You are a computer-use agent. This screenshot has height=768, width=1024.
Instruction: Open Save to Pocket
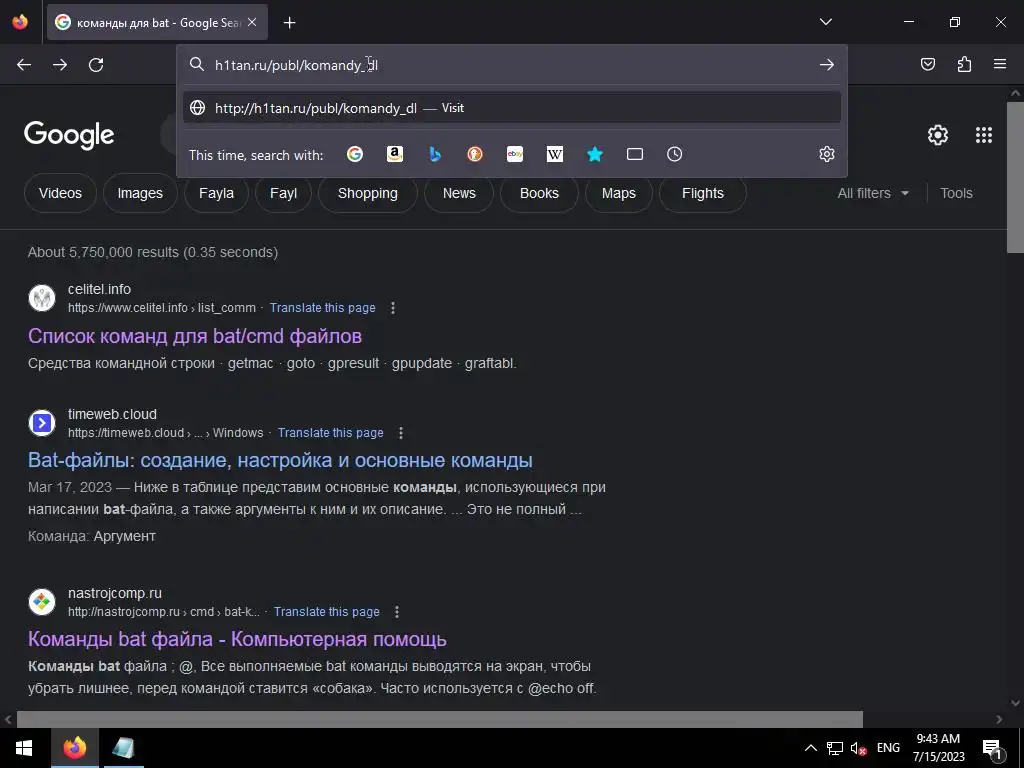(928, 64)
